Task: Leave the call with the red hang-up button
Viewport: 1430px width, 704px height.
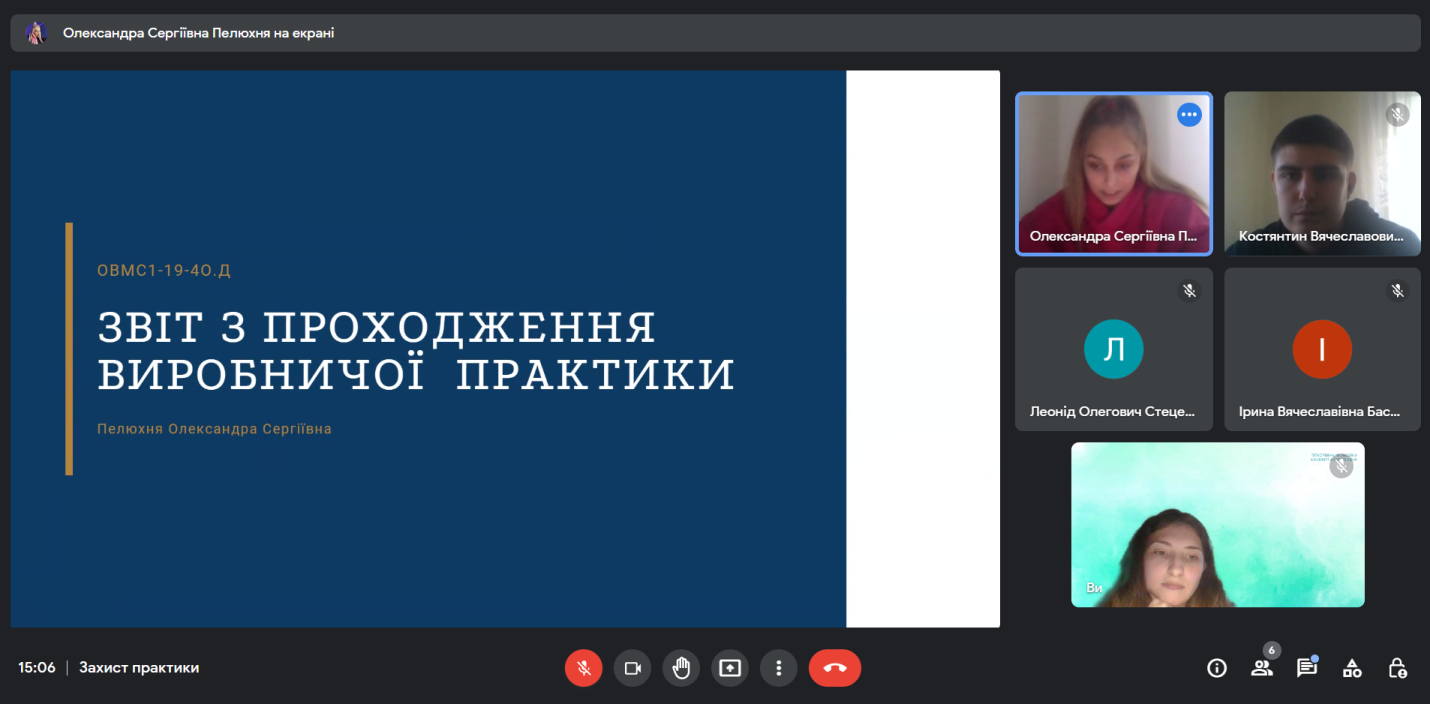Action: click(x=835, y=668)
